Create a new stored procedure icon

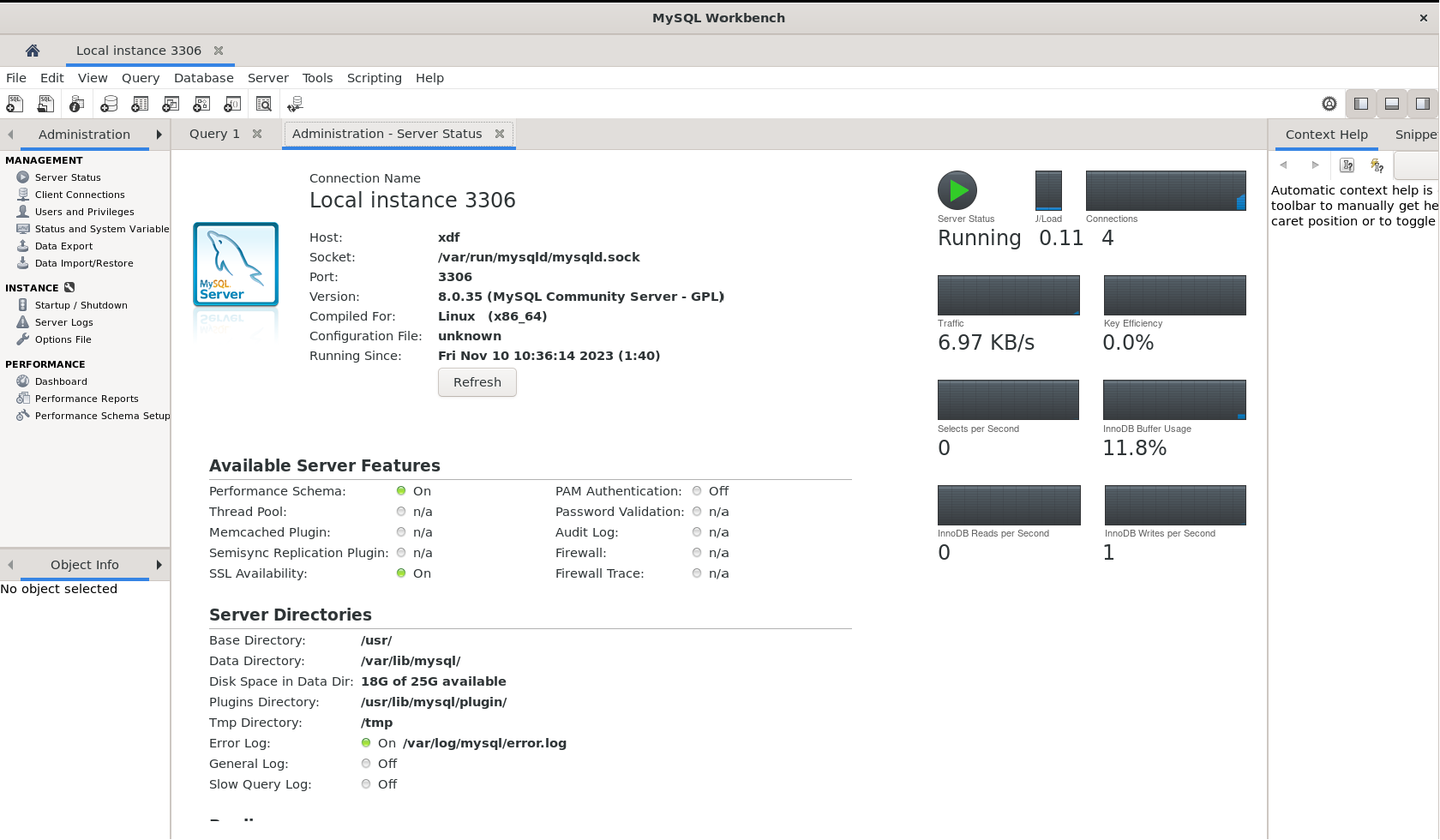[201, 104]
